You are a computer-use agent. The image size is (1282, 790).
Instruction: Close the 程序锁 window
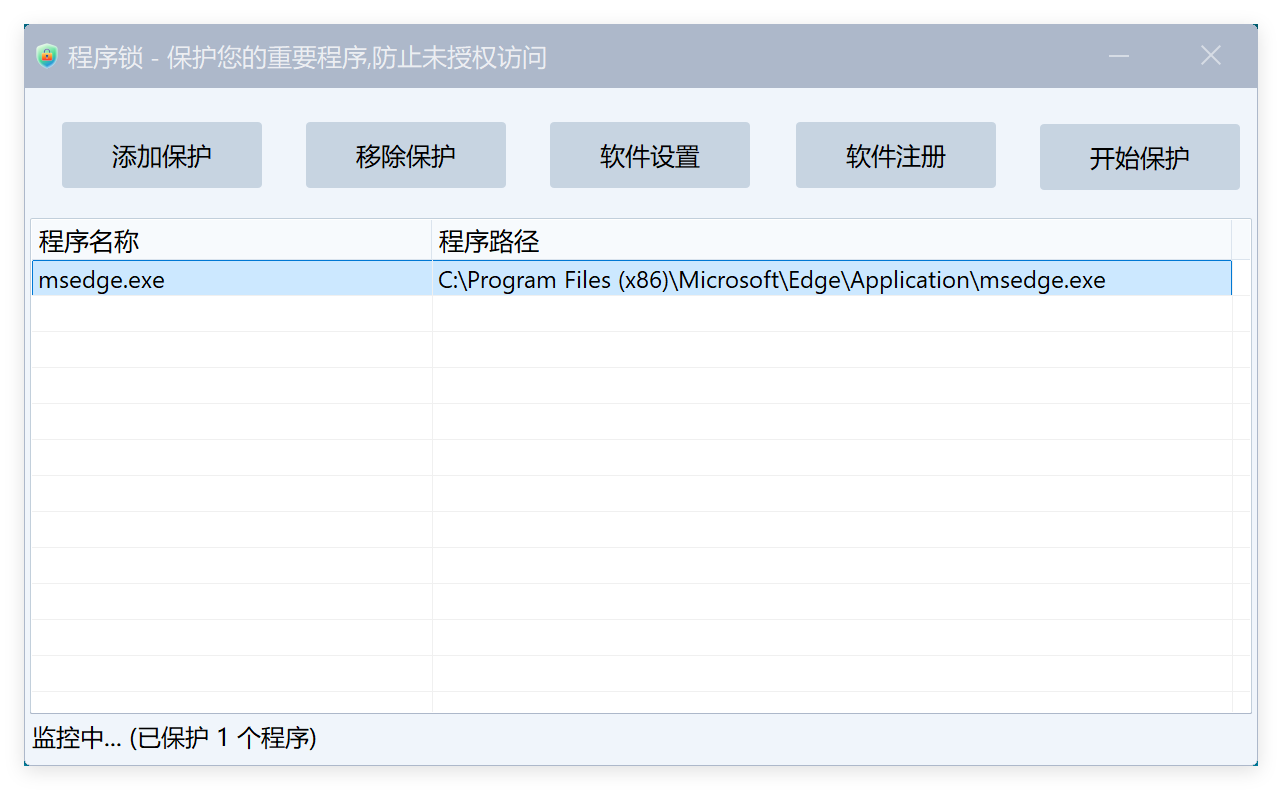point(1210,56)
